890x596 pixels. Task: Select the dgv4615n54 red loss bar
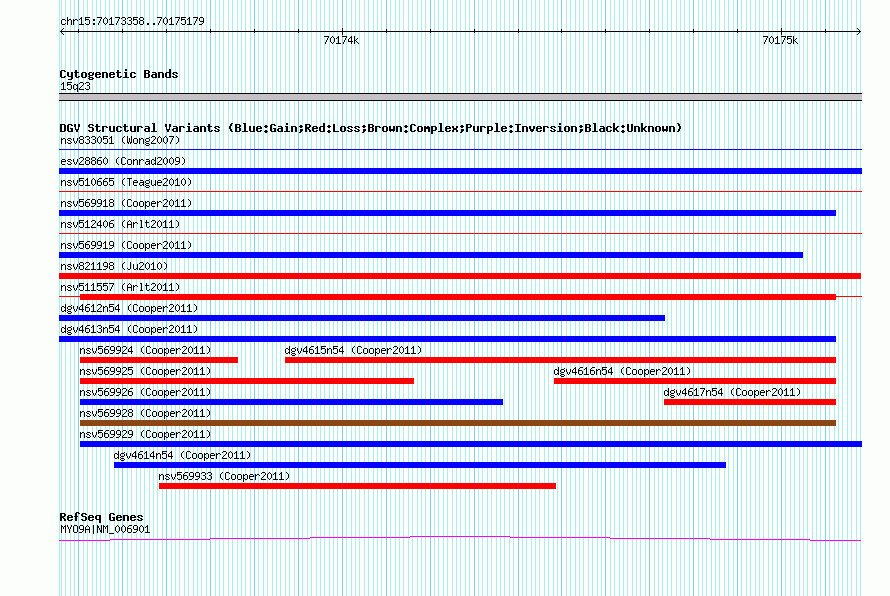[x=560, y=360]
